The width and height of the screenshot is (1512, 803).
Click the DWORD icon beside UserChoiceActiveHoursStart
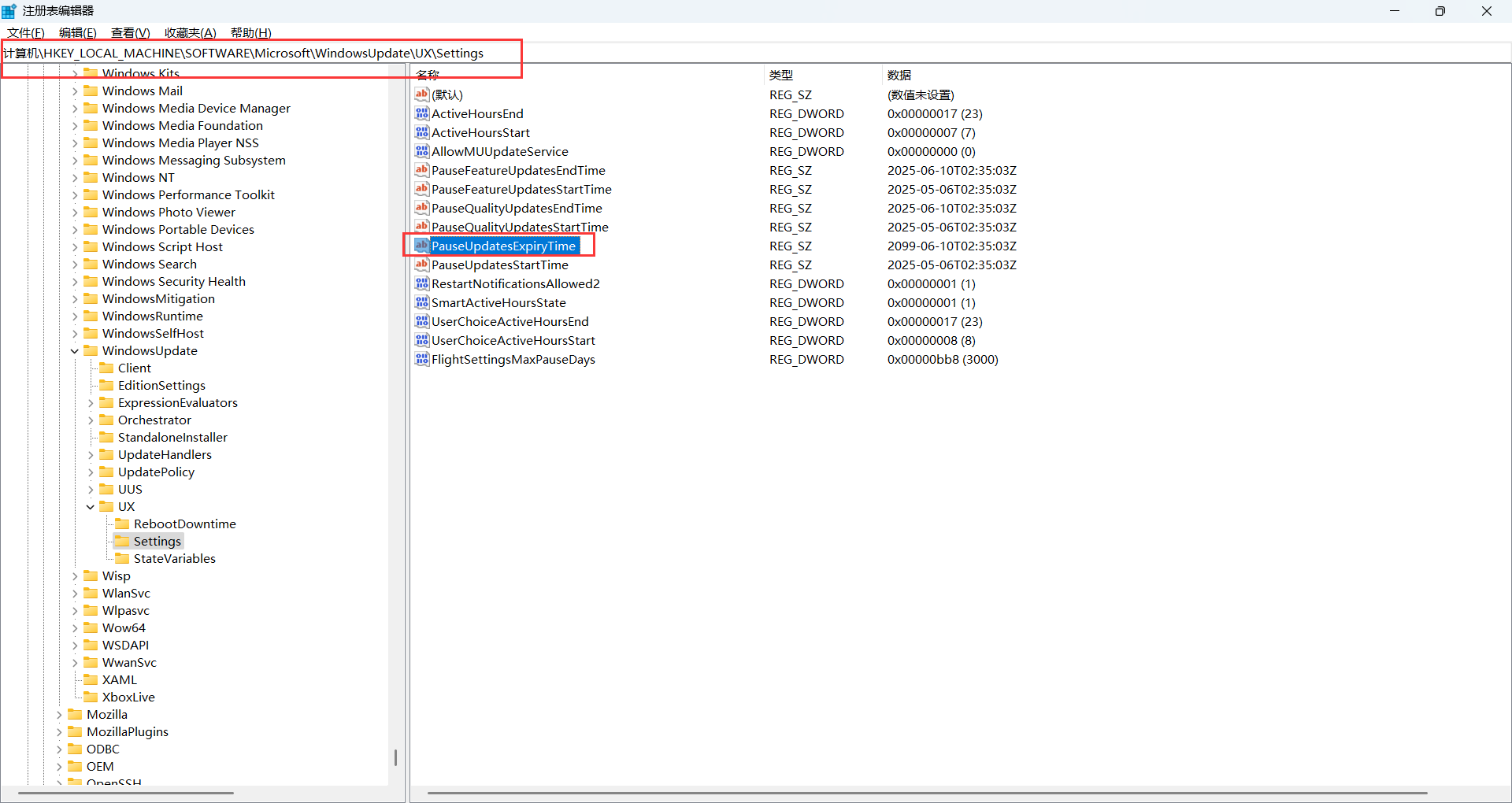422,340
